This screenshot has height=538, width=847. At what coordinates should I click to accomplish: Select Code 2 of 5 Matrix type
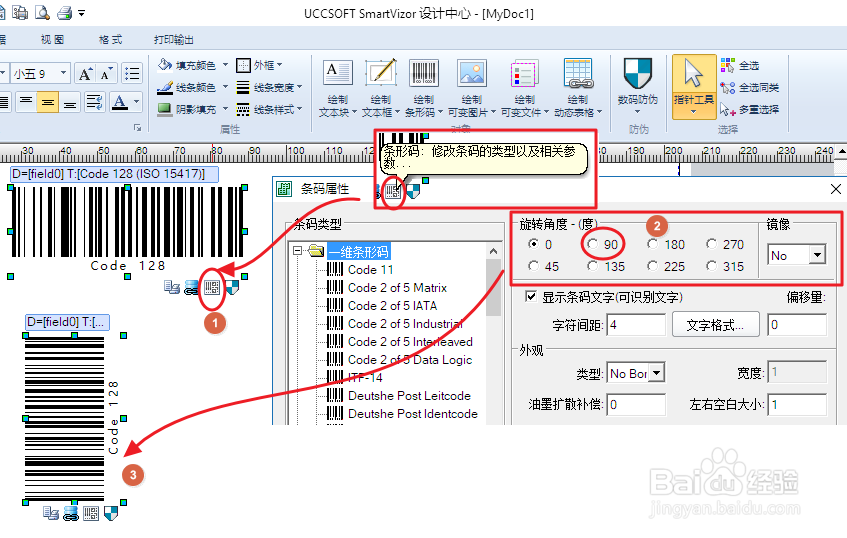(x=398, y=287)
